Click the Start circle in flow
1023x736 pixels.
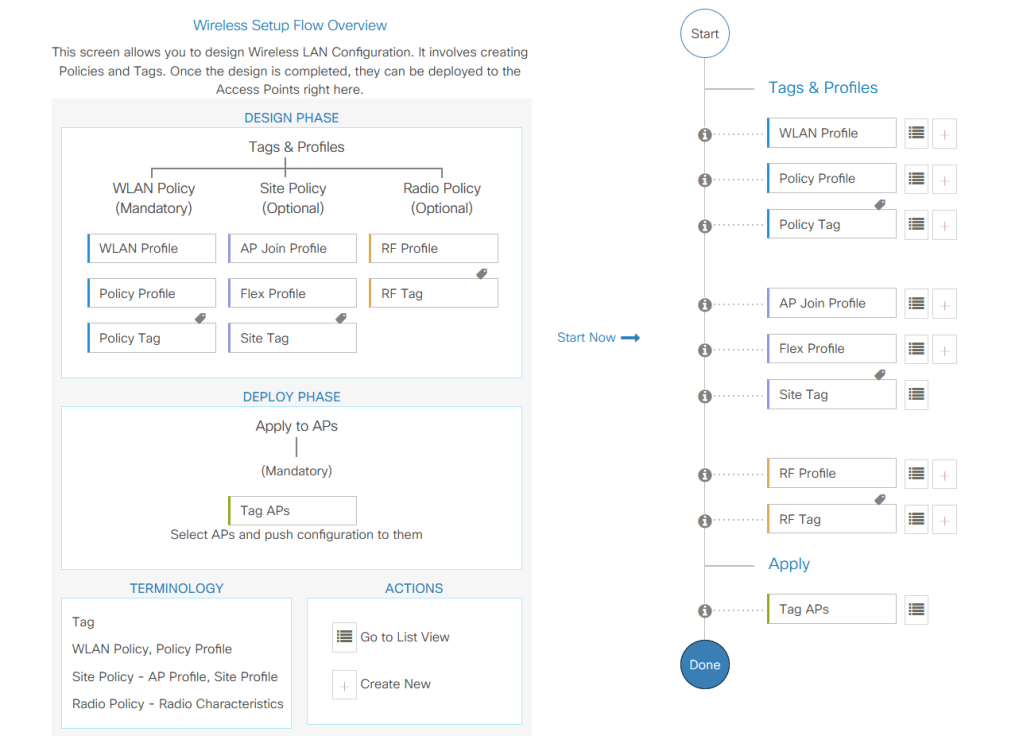pos(704,34)
